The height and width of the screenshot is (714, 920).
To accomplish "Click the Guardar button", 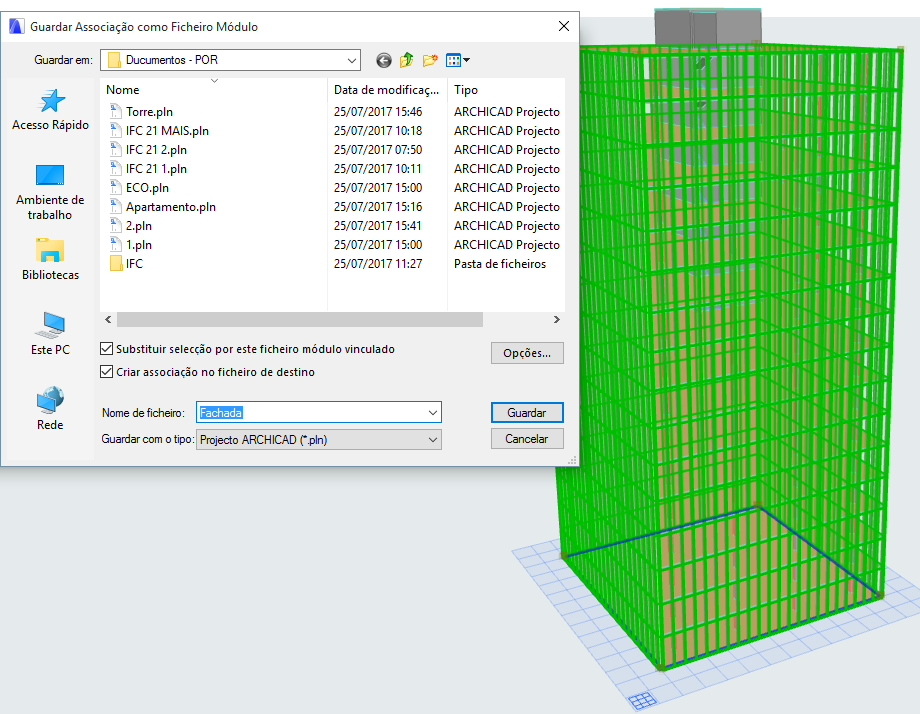I will pyautogui.click(x=527, y=412).
